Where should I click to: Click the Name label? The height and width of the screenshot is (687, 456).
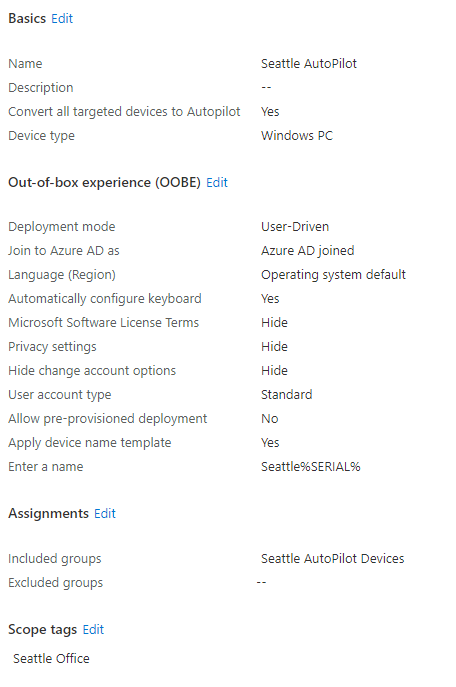click(25, 64)
